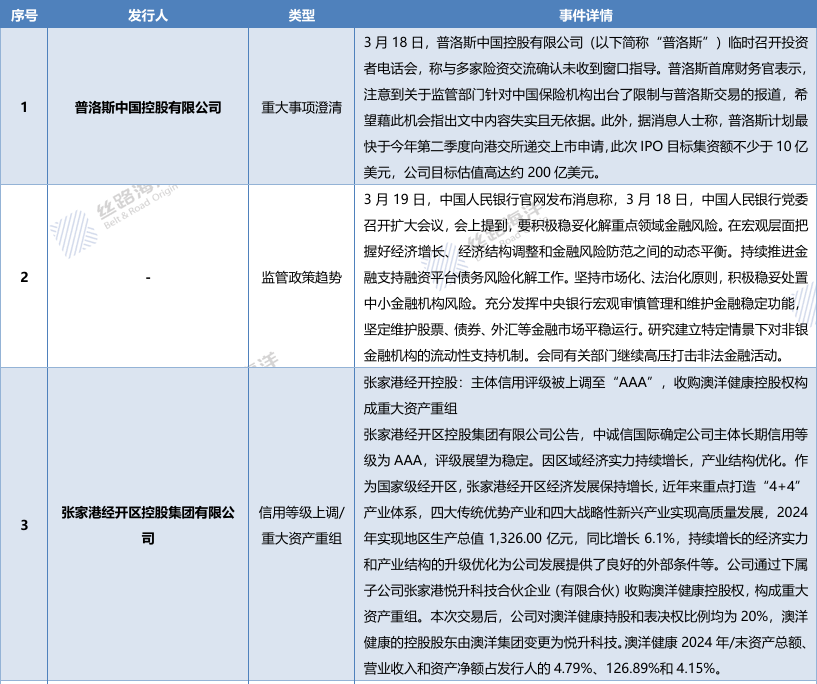Click the 类型 column header

point(301,16)
